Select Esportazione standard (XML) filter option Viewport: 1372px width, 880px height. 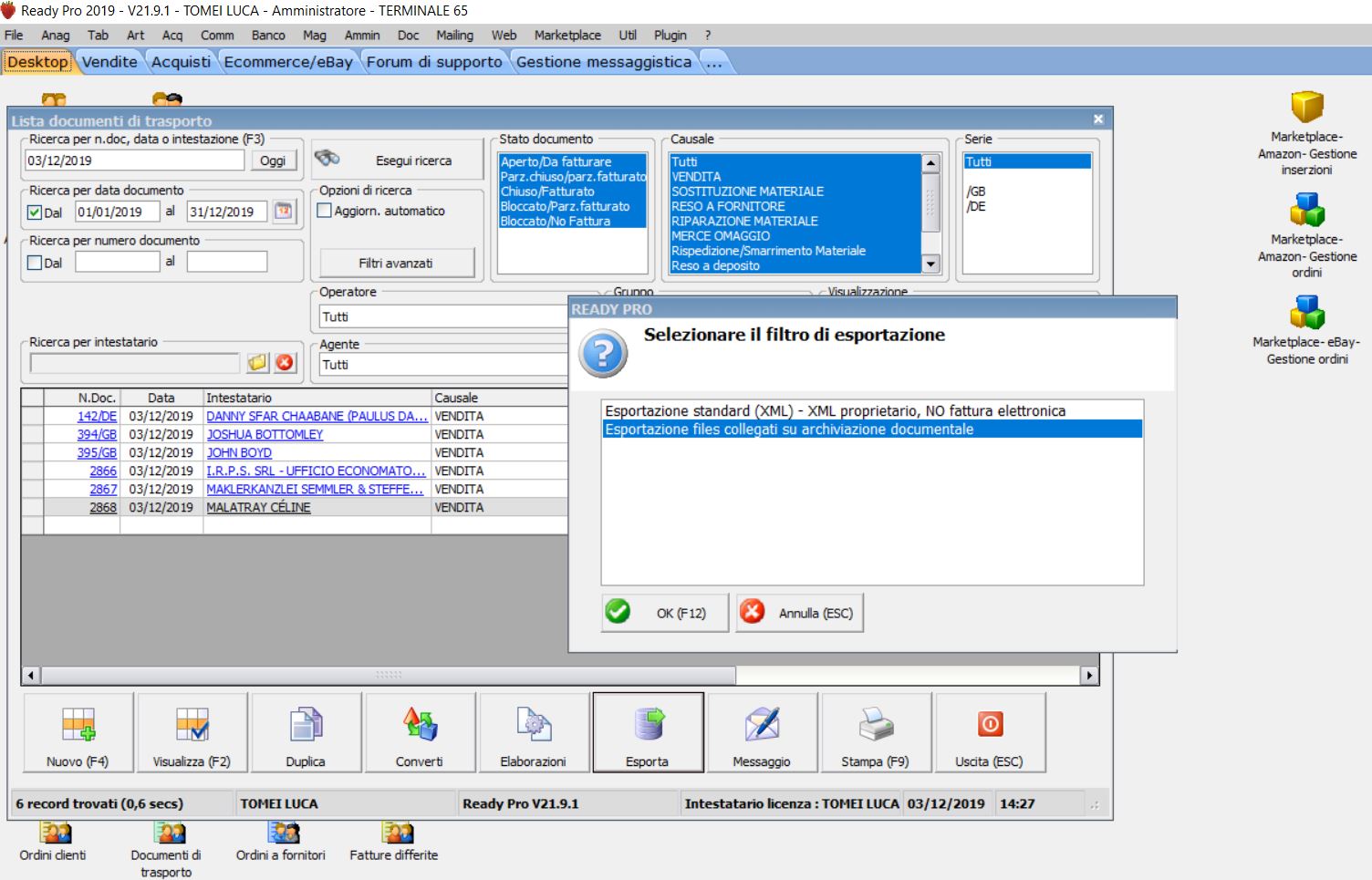click(872, 411)
